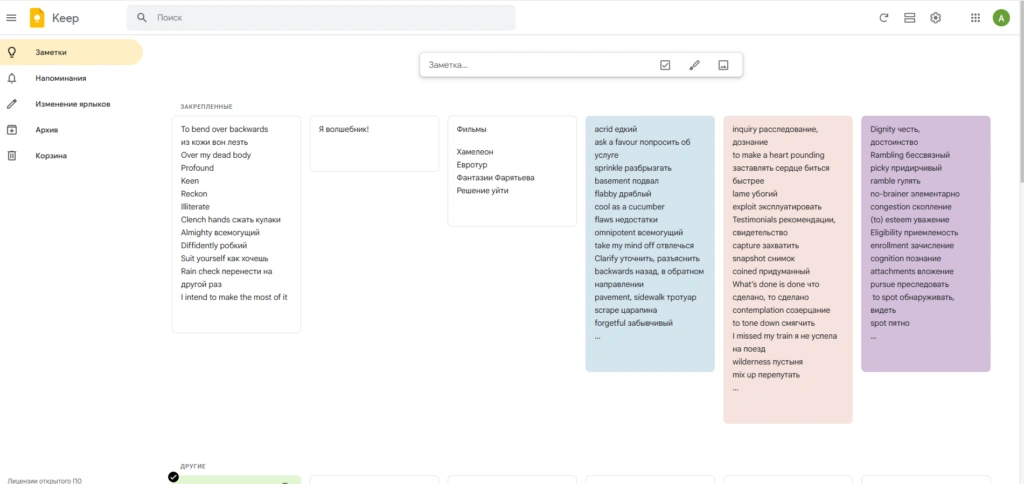Click the 'Хамелеон' line in Фильмы

click(x=475, y=152)
